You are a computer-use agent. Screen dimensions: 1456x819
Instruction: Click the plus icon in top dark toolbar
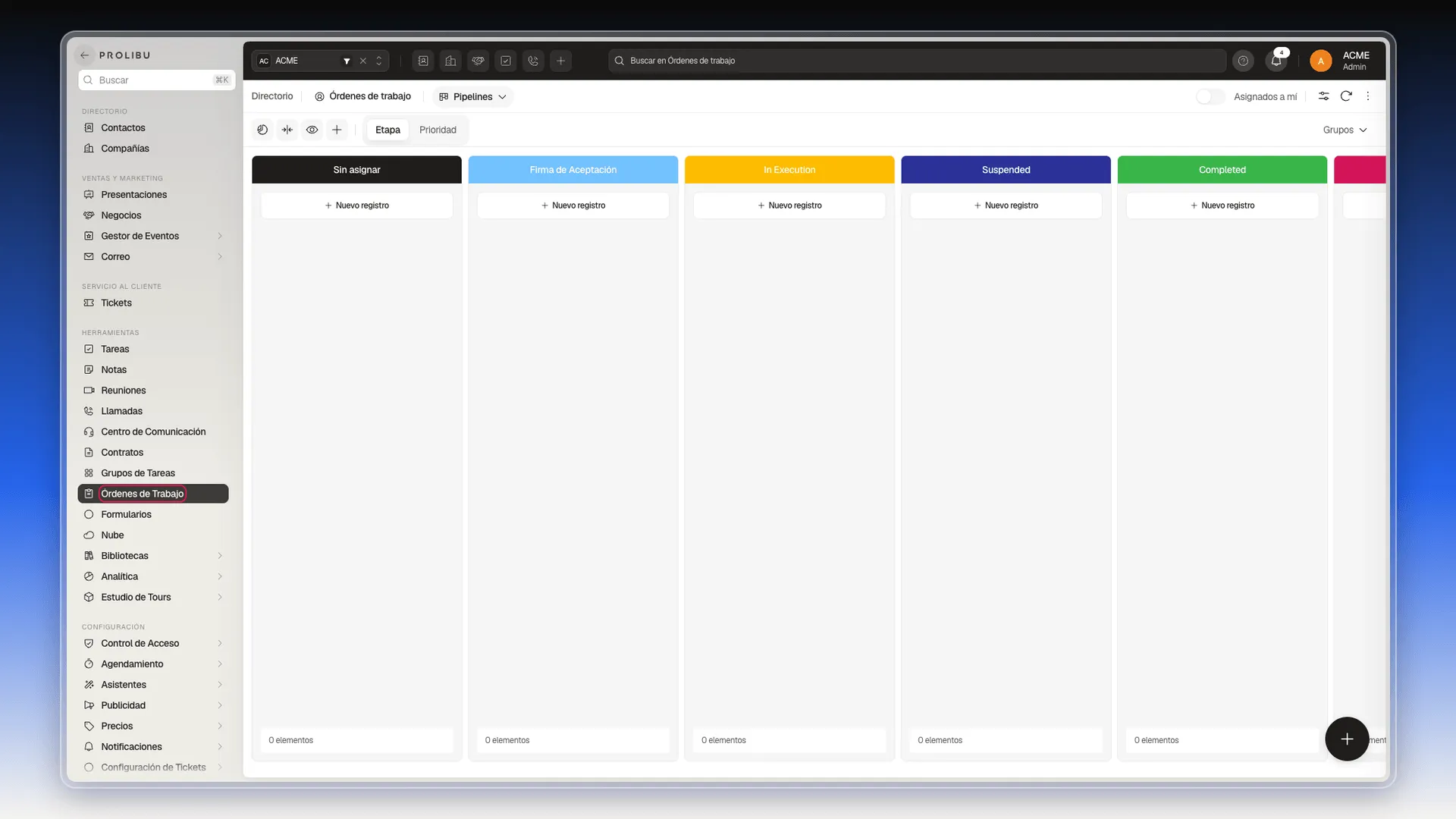pyautogui.click(x=561, y=61)
